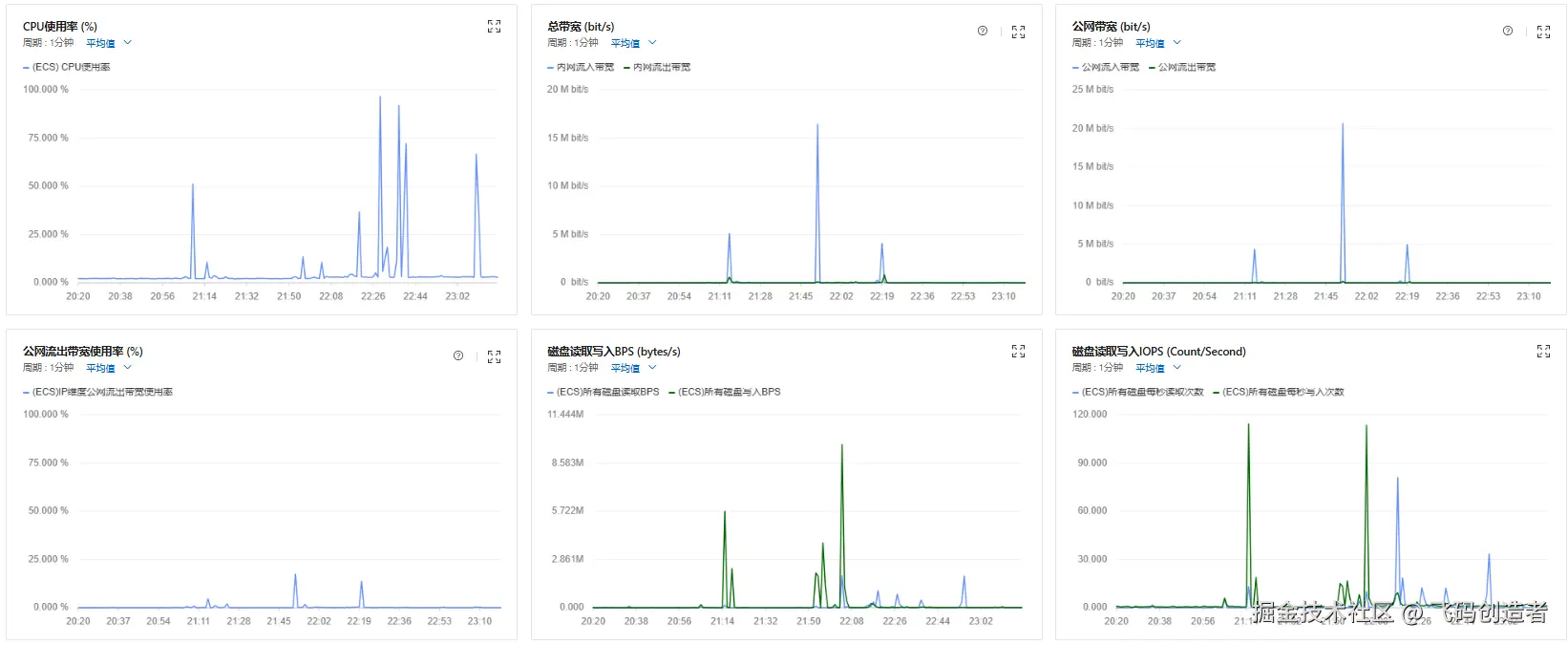The width and height of the screenshot is (1568, 645).
Task: Toggle the 内网流入带宽 legend series
Action: [x=581, y=67]
